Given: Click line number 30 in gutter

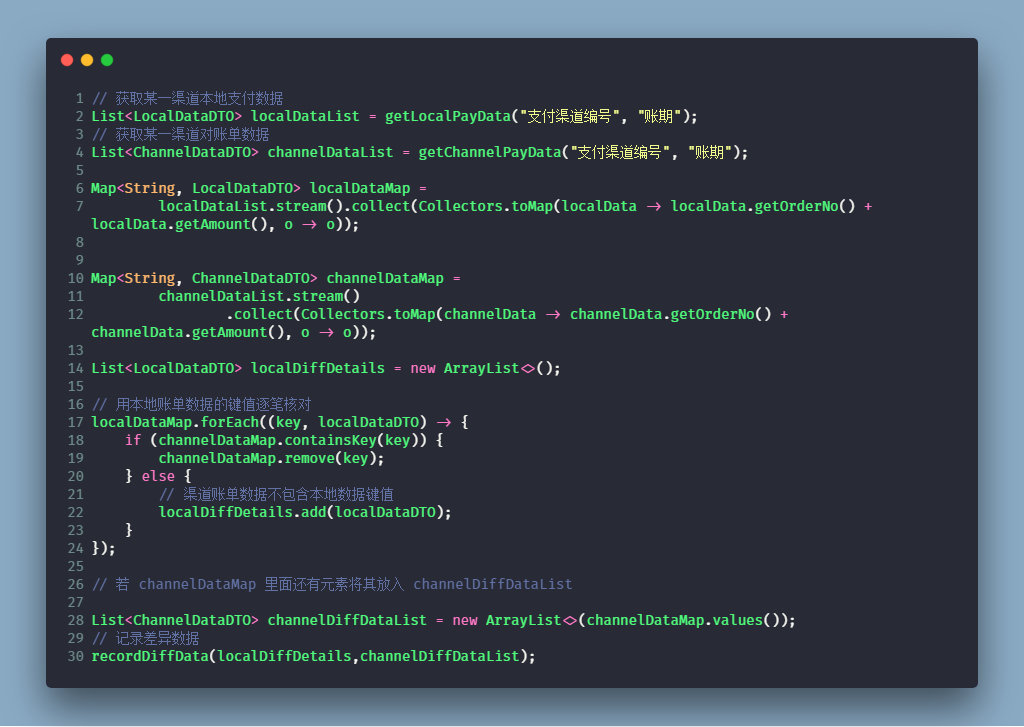Looking at the screenshot, I should 76,656.
